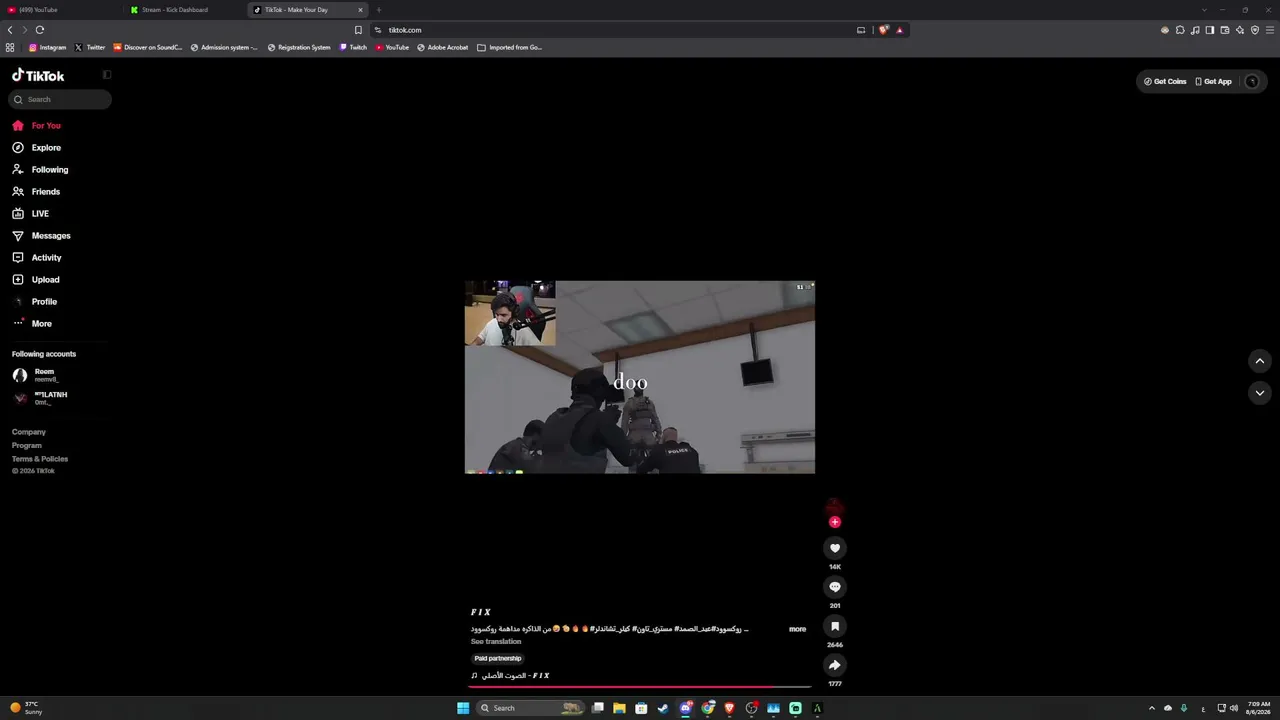Viewport: 1280px width, 720px height.
Task: Reload the page with the refresh icon
Action: tap(40, 30)
